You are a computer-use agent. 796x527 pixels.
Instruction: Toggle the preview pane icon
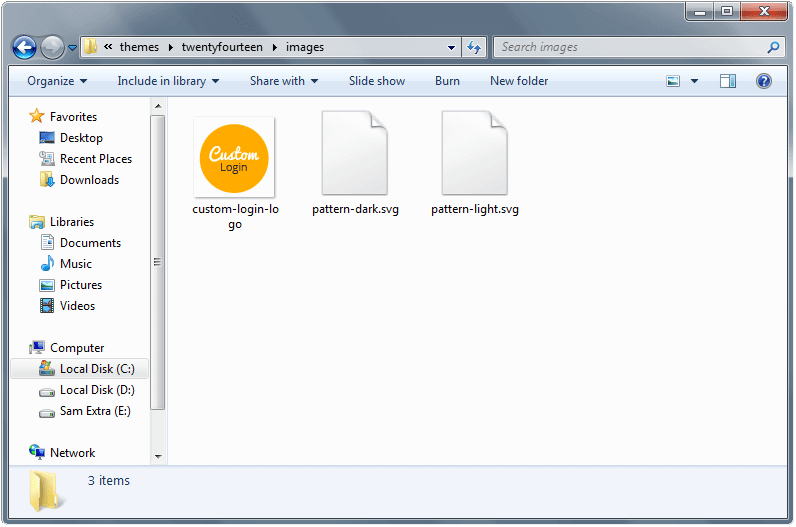tap(727, 81)
